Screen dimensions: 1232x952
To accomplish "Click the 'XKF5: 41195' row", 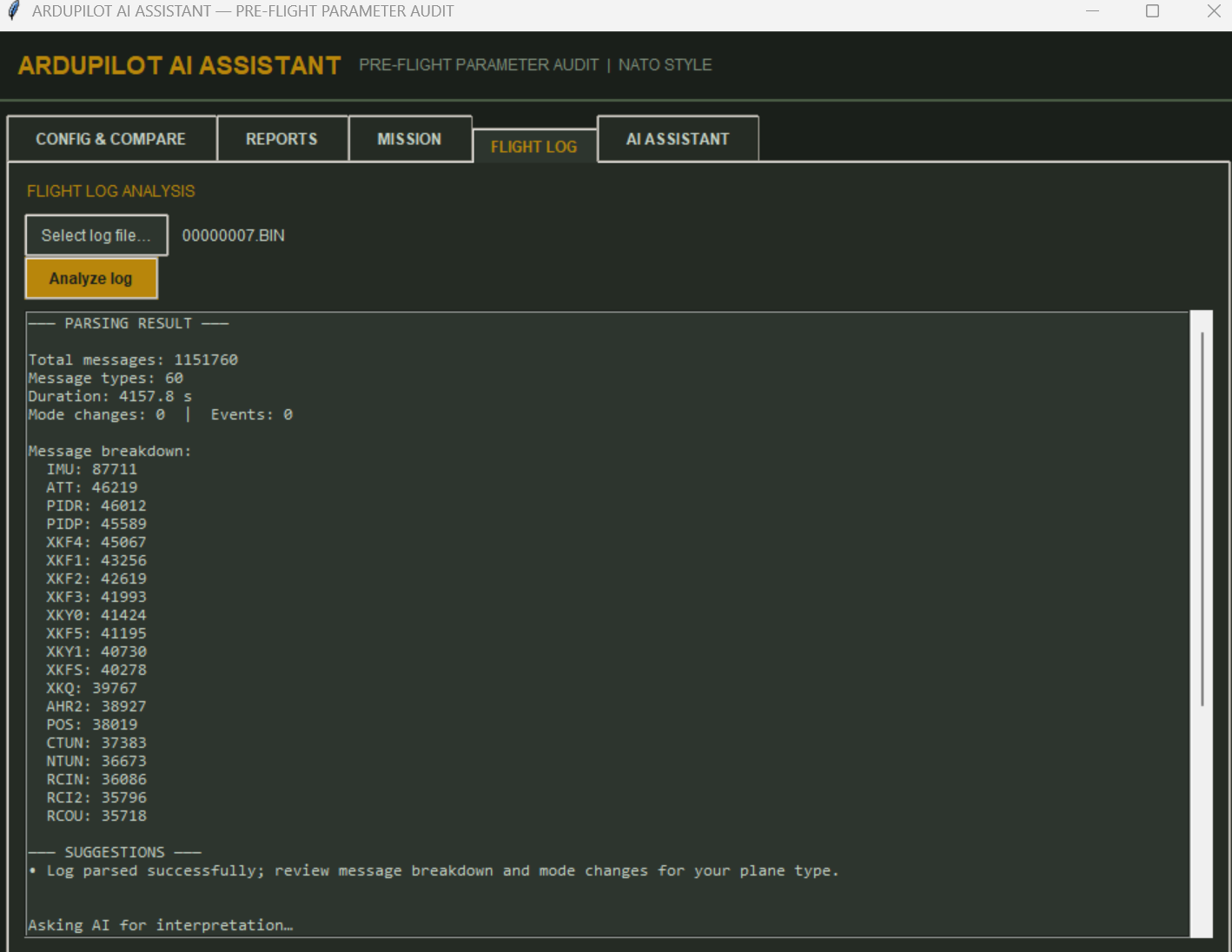I will (96, 633).
